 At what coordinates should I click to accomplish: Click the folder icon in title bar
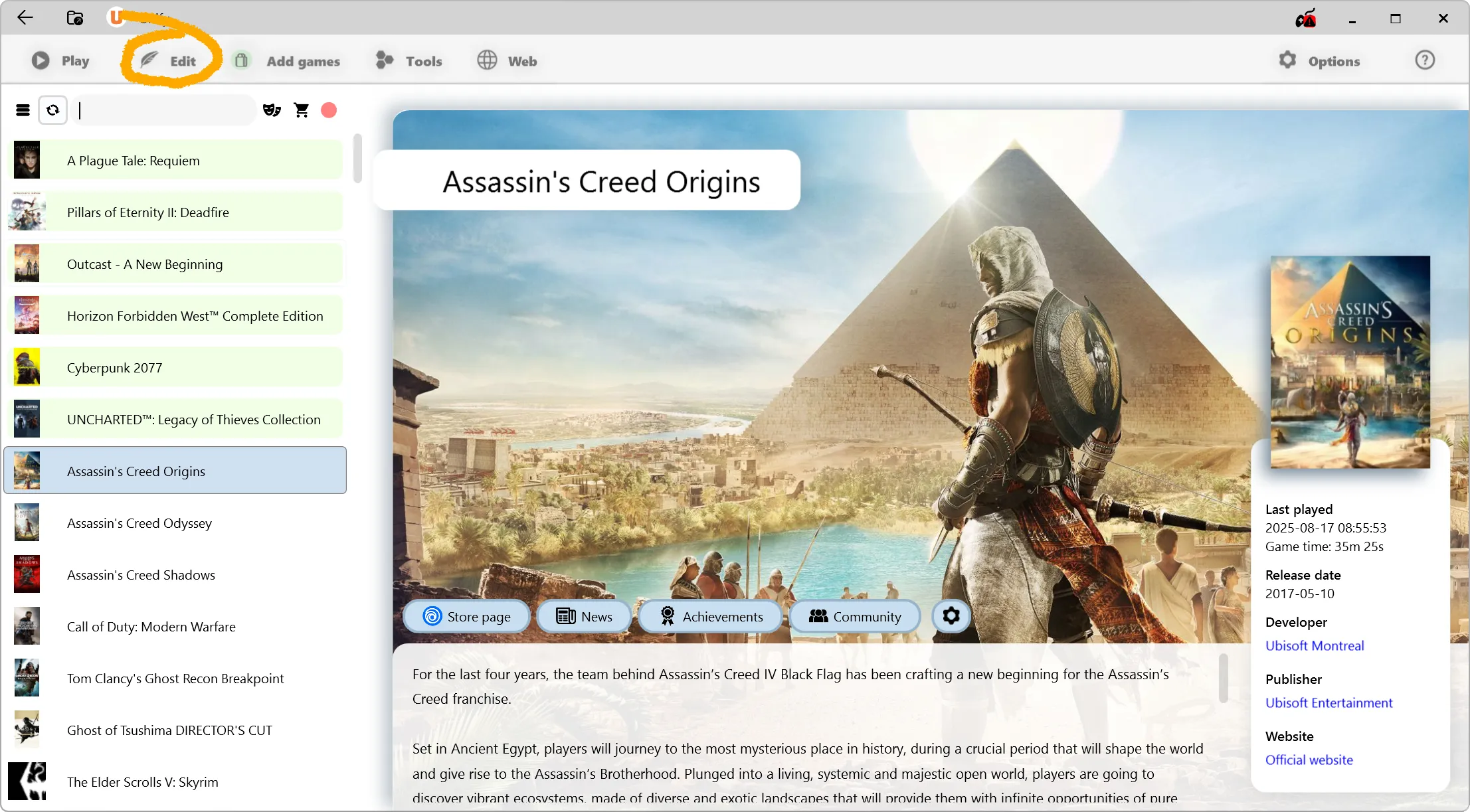coord(75,18)
